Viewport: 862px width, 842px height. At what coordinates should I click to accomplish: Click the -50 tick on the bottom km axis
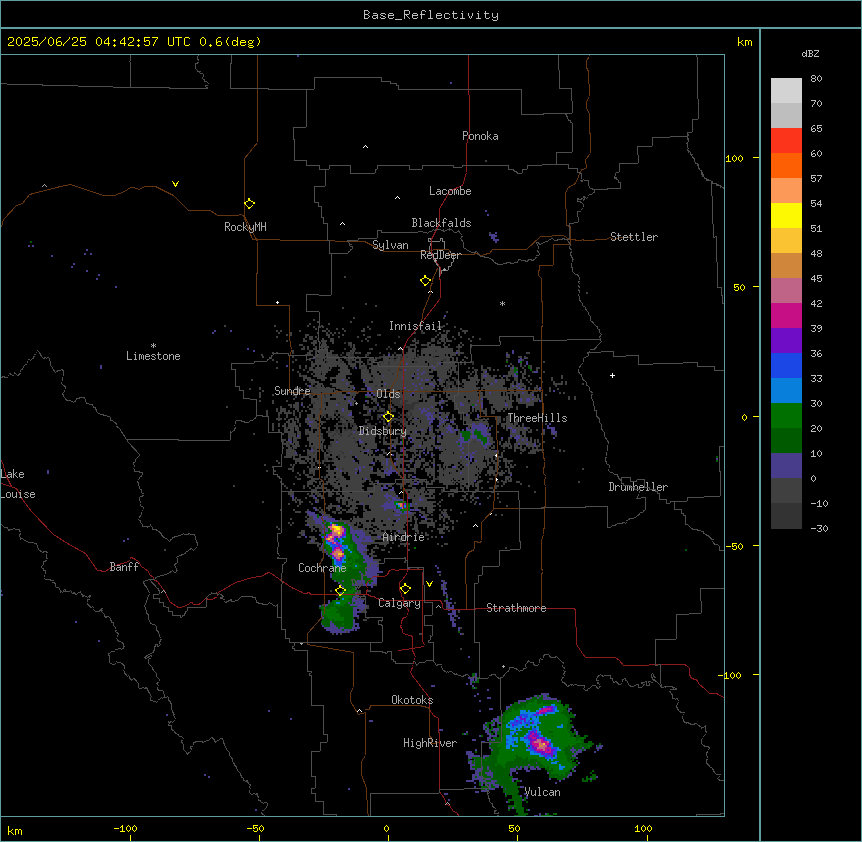pyautogui.click(x=256, y=828)
